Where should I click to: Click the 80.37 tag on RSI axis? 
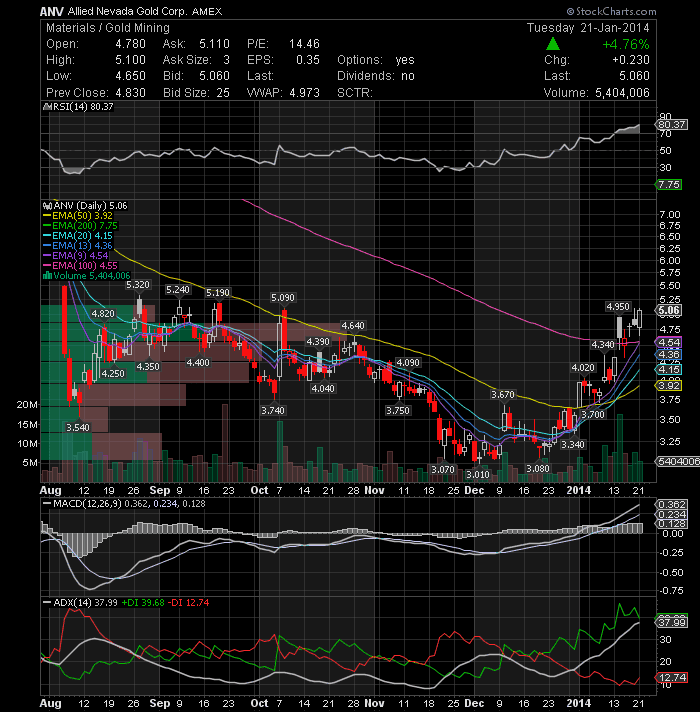[672, 124]
